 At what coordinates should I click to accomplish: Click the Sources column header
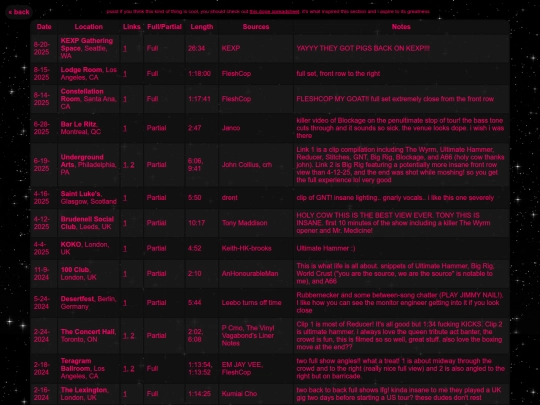pyautogui.click(x=256, y=27)
